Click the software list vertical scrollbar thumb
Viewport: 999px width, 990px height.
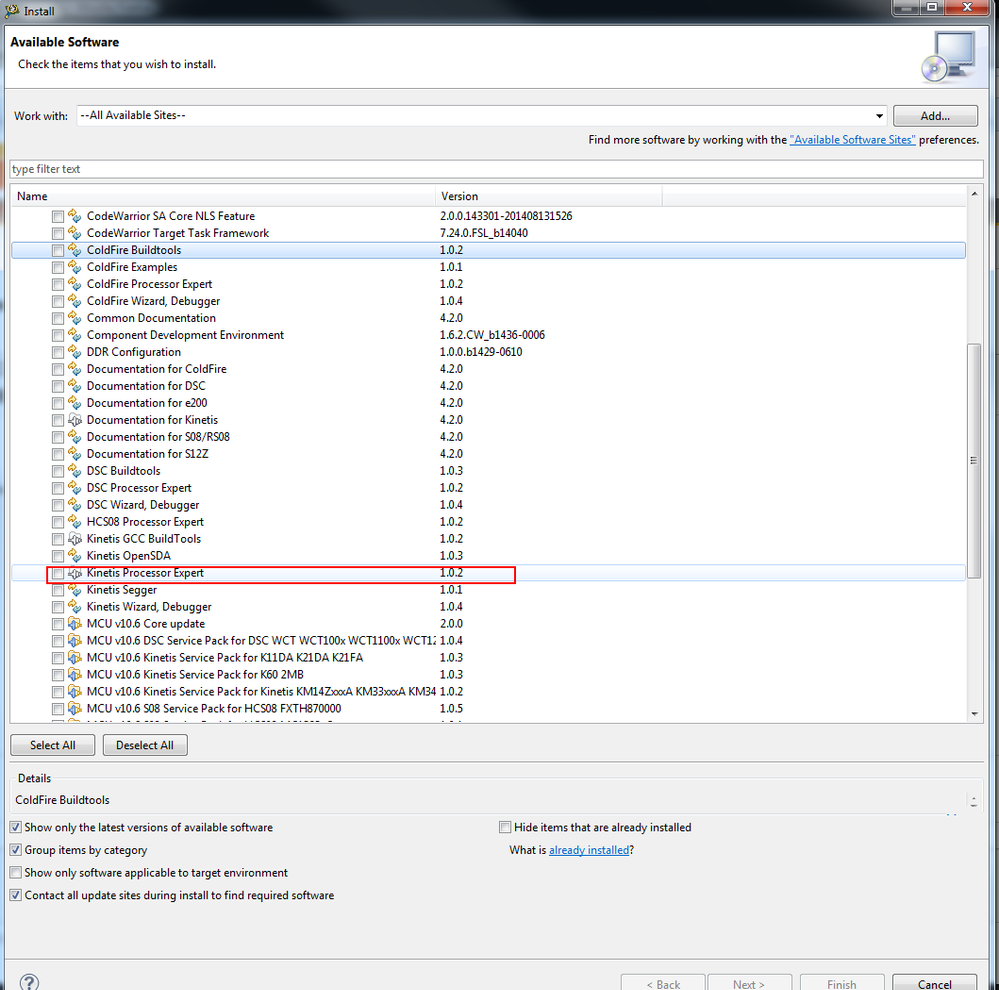[x=974, y=461]
